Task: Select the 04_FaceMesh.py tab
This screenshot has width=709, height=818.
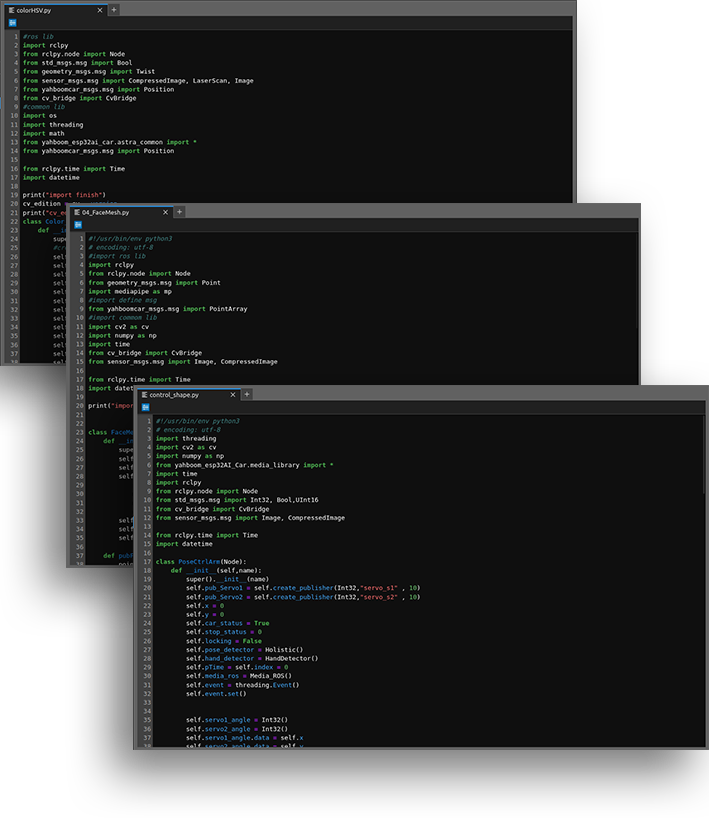Action: click(121, 212)
